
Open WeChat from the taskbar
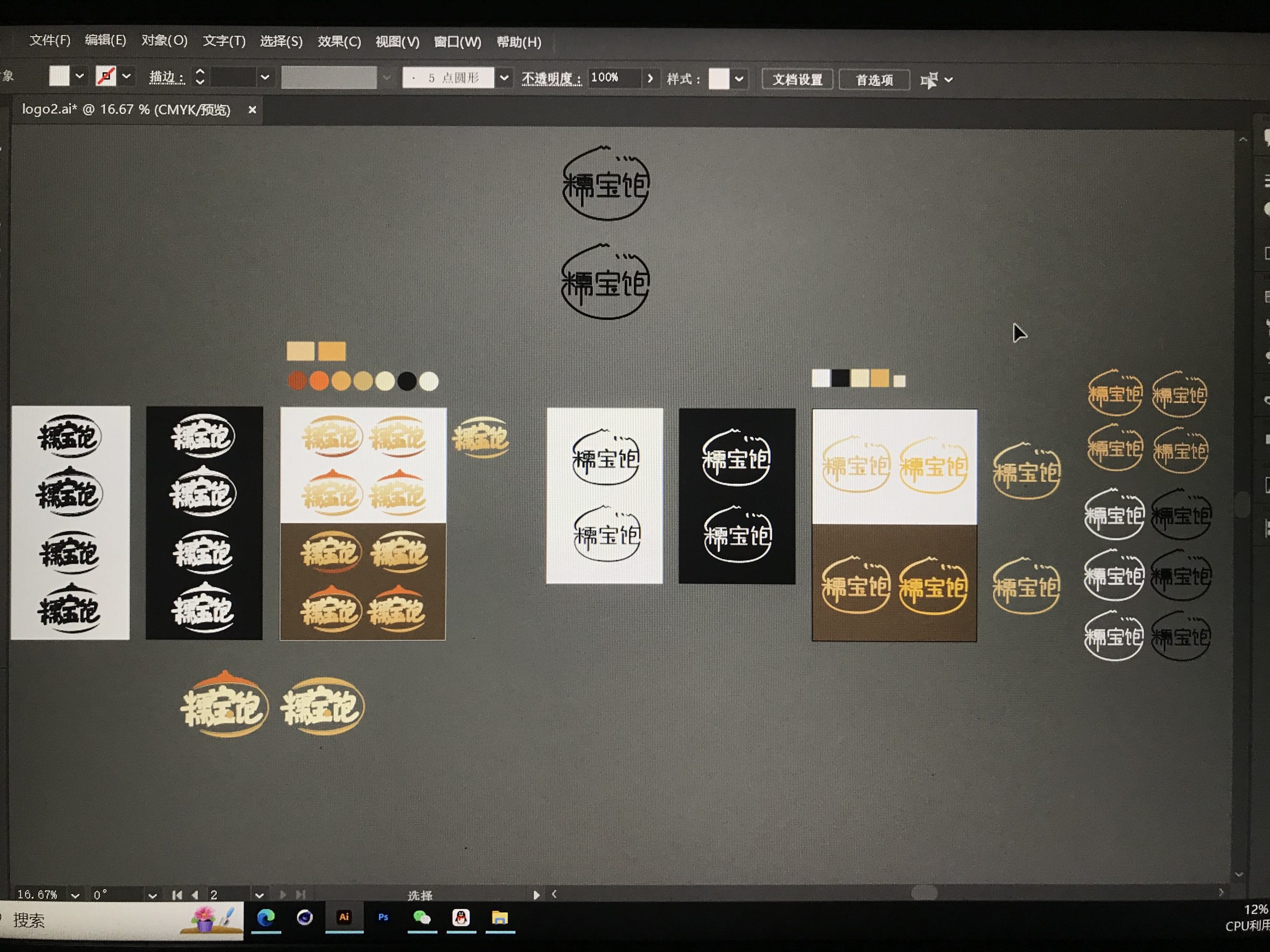422,918
